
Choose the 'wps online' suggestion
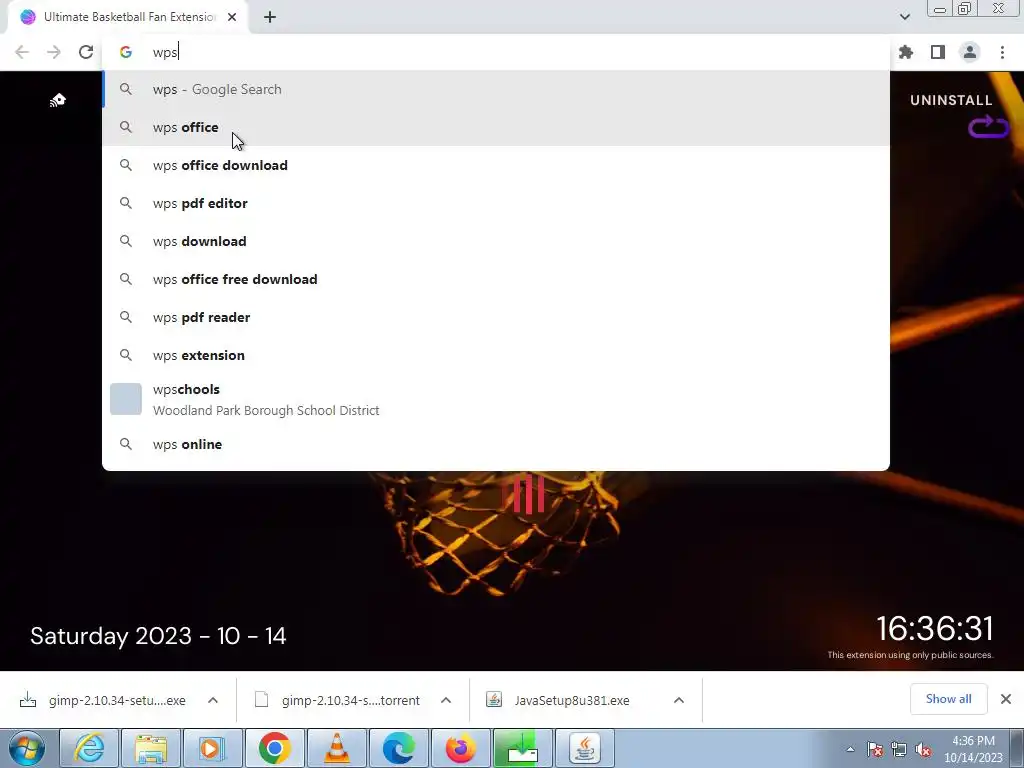pyautogui.click(x=496, y=444)
